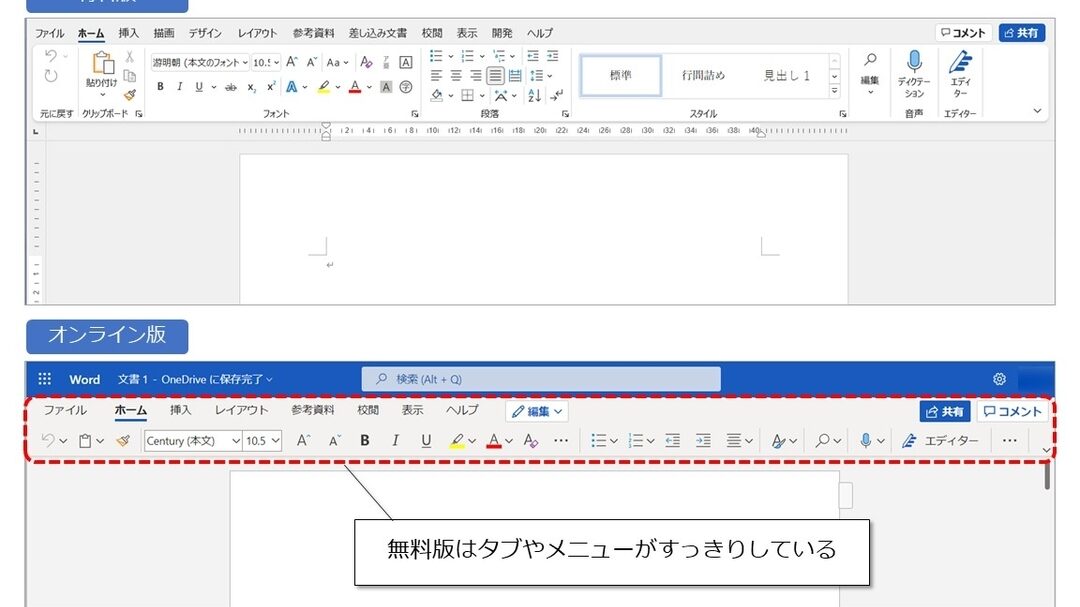Toggle Bold in the online Word toolbar
The height and width of the screenshot is (607, 1080).
click(365, 440)
